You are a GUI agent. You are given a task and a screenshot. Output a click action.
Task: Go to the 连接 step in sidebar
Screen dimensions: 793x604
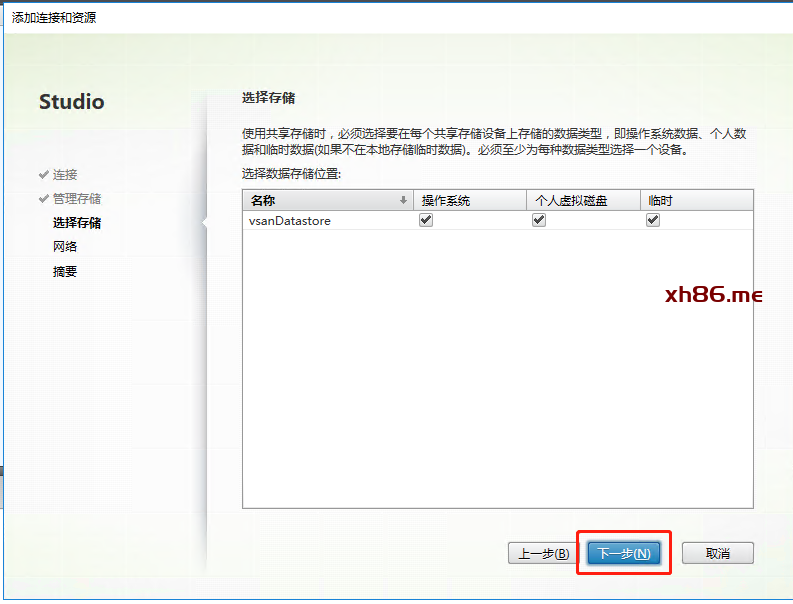point(65,175)
